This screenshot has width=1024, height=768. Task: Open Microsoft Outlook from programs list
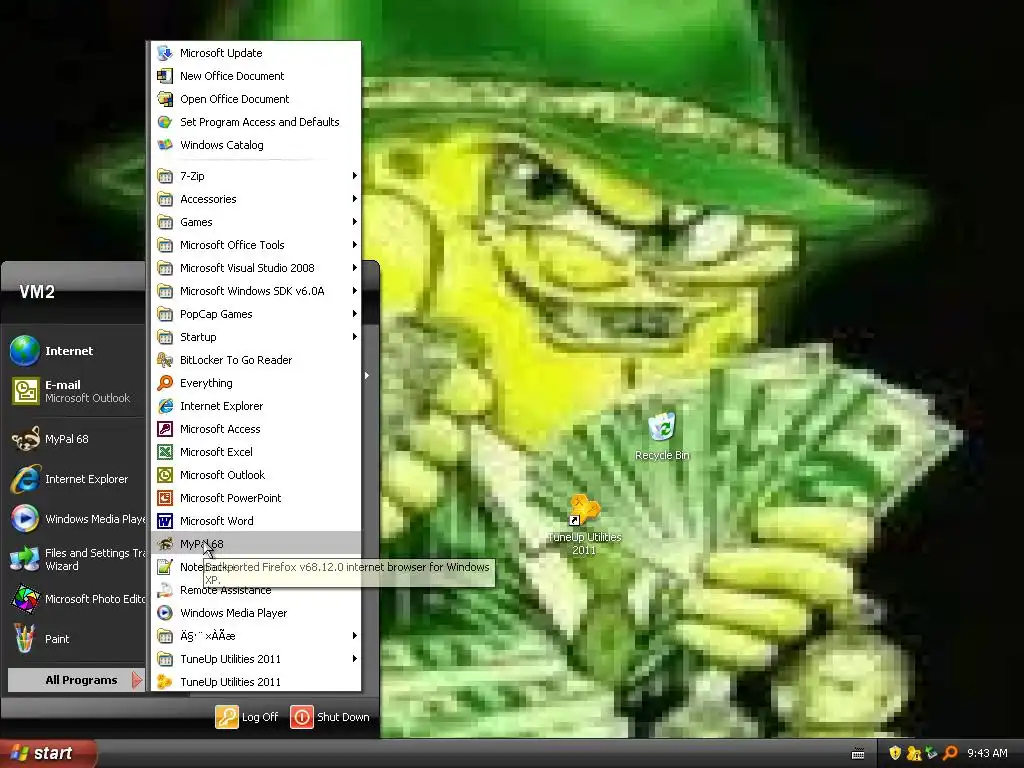pos(256,475)
